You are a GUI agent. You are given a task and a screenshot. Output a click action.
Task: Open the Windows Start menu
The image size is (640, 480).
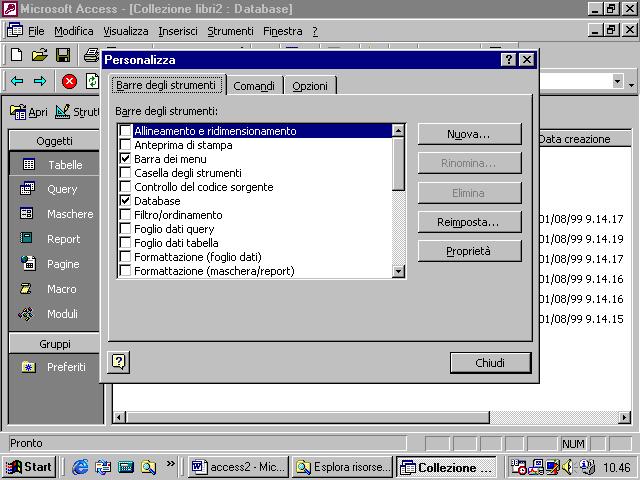coord(29,467)
